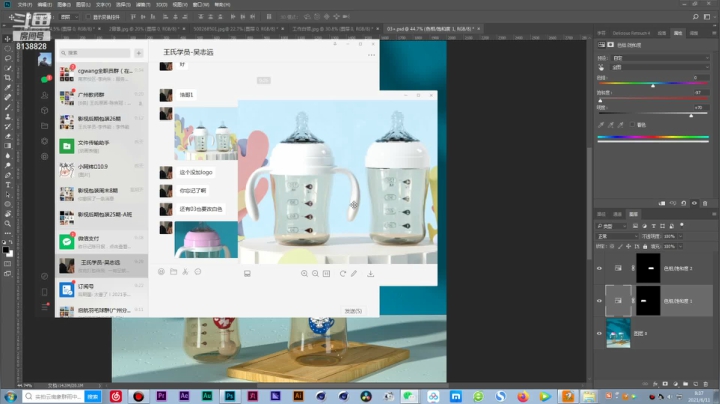
Task: Zoom out on the WeChat image preview
Action: pyautogui.click(x=315, y=274)
